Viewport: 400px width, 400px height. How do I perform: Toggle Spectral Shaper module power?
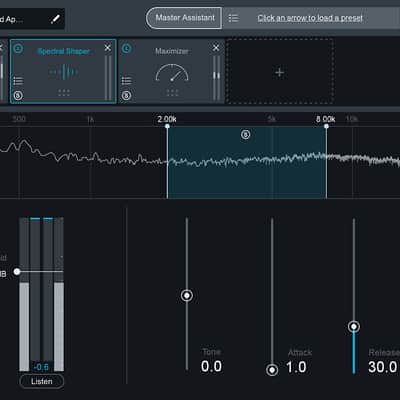tap(18, 49)
